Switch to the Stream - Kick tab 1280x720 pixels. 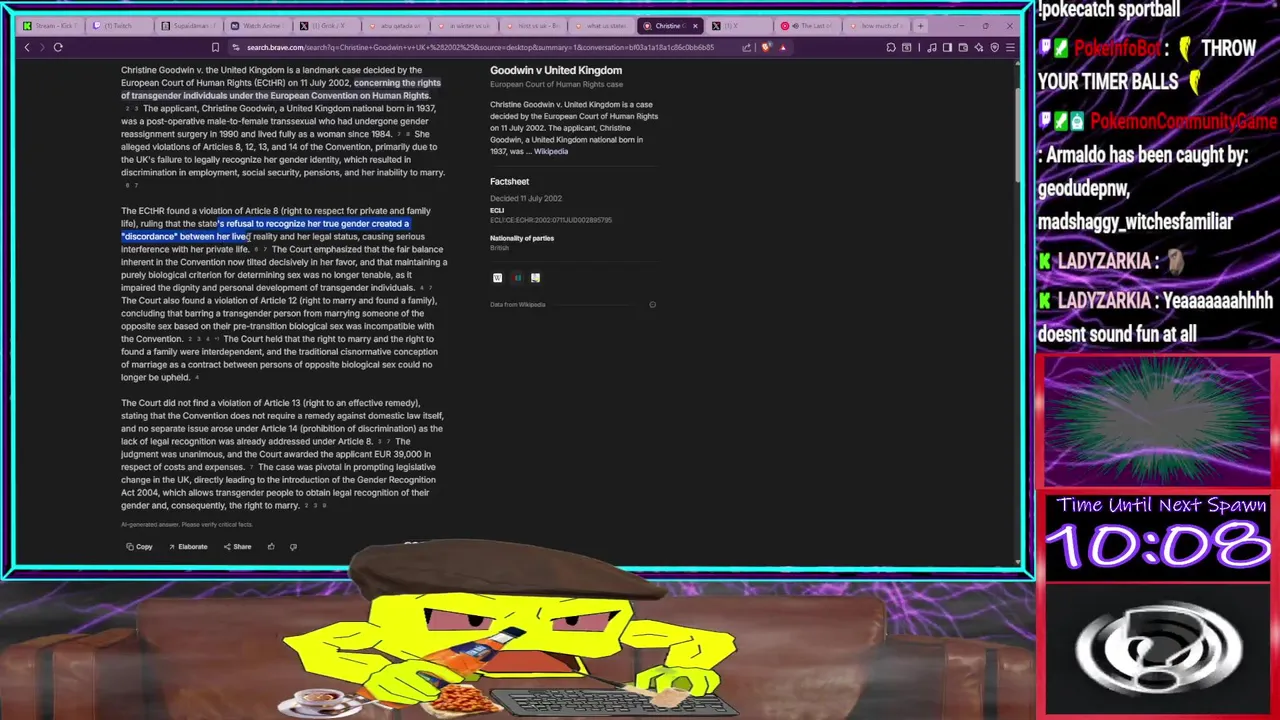tap(52, 25)
